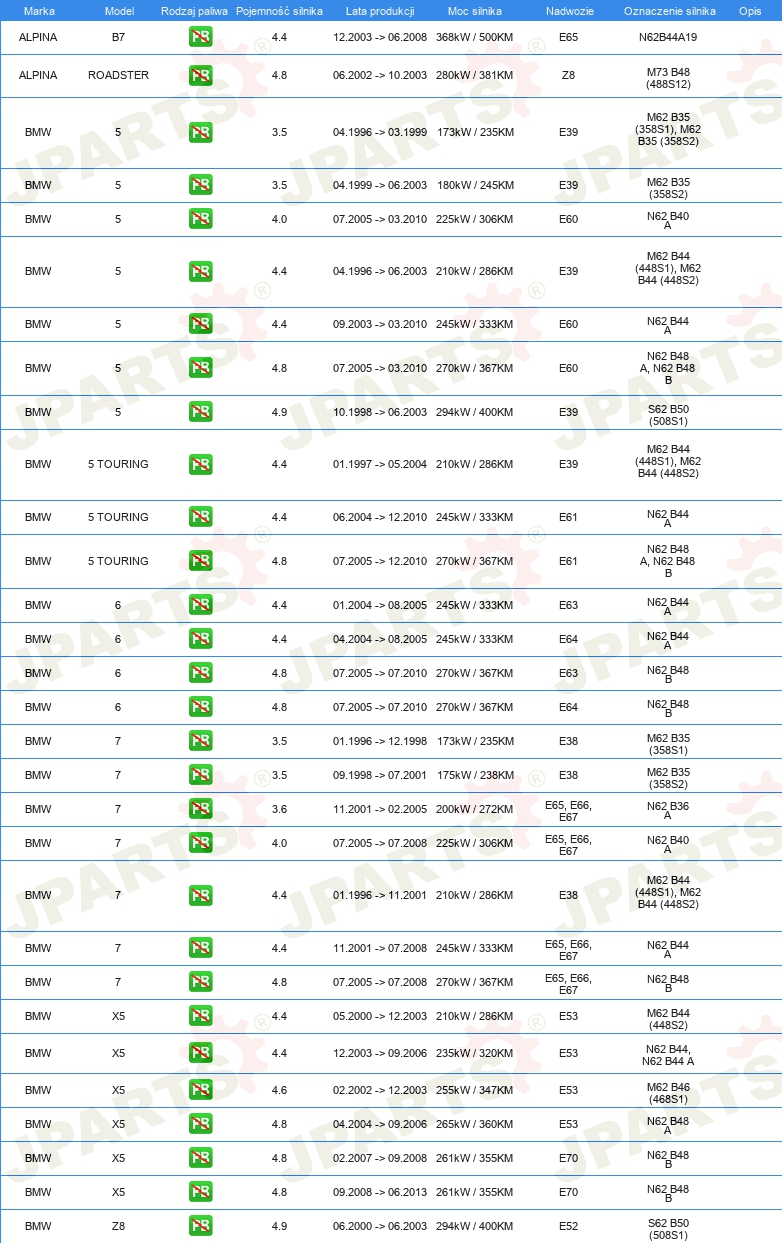782x1243 pixels.
Task: Click fuel icon for BMW Z8 4.9 row
Action: tap(200, 1226)
